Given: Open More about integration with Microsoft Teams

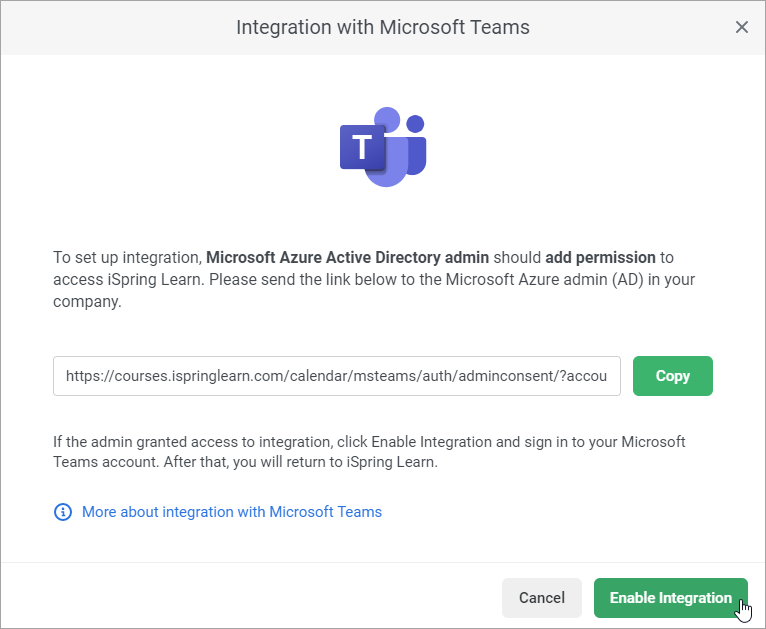Looking at the screenshot, I should point(231,512).
